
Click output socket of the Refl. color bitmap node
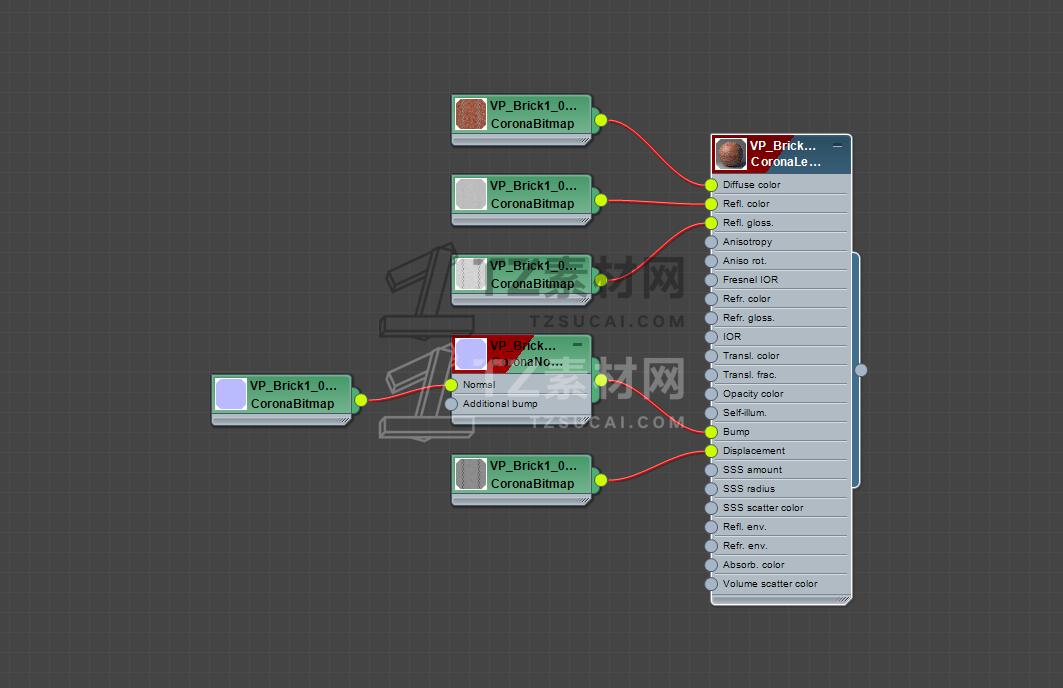click(601, 201)
